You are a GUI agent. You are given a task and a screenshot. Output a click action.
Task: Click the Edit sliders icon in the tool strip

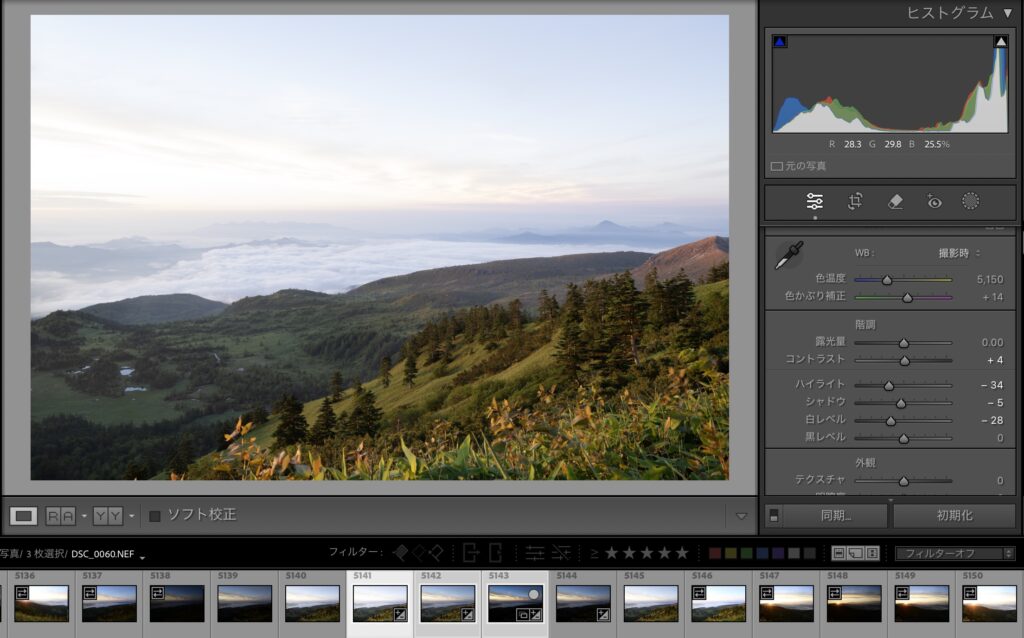pos(815,201)
